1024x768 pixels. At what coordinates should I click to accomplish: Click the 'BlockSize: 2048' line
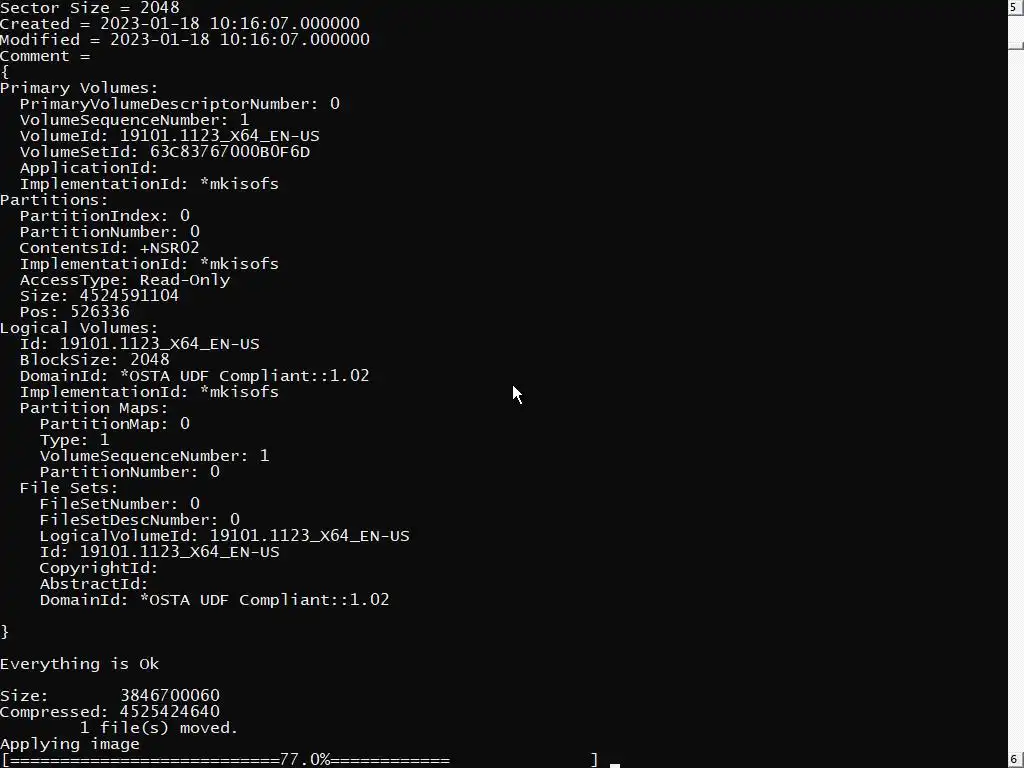click(x=95, y=360)
